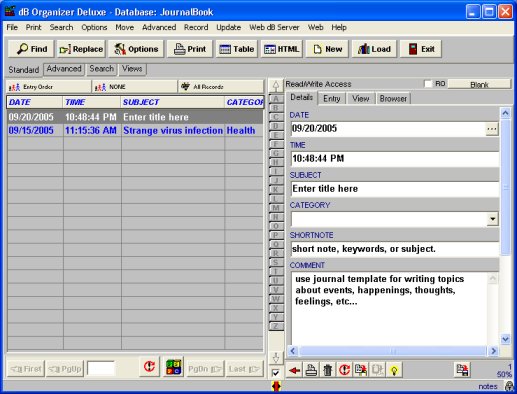
Task: Save the record using the disk icon
Action: coord(462,369)
